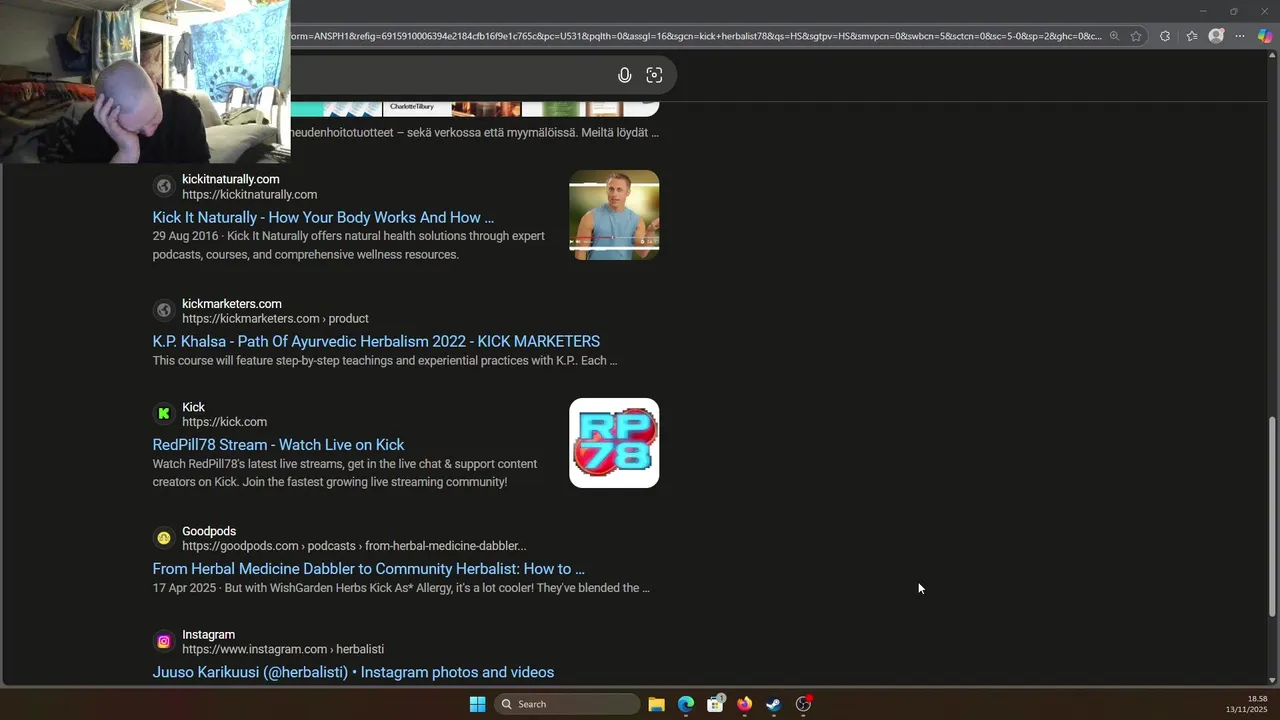The image size is (1280, 720).
Task: Open Steam from taskbar
Action: (773, 704)
